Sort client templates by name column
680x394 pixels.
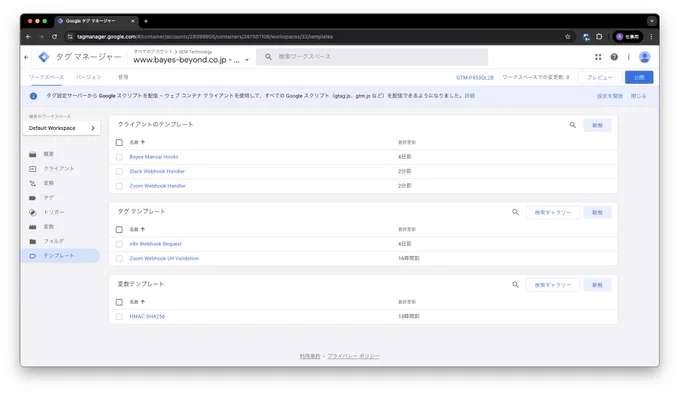coord(137,142)
